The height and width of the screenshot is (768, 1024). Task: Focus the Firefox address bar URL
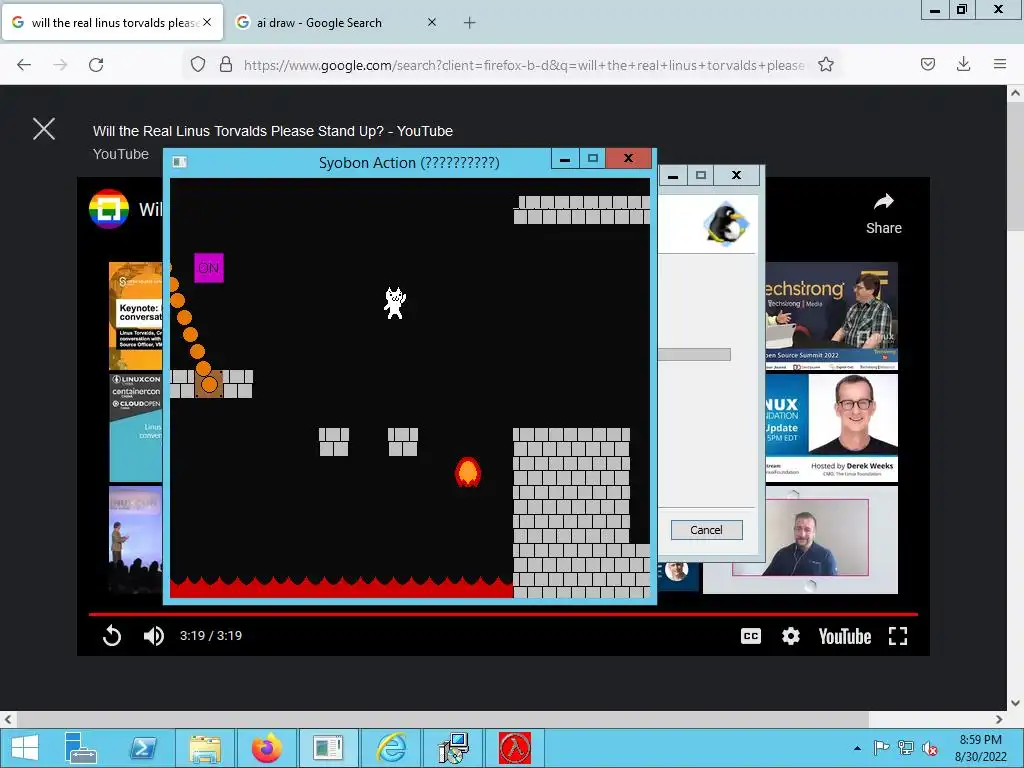click(524, 65)
